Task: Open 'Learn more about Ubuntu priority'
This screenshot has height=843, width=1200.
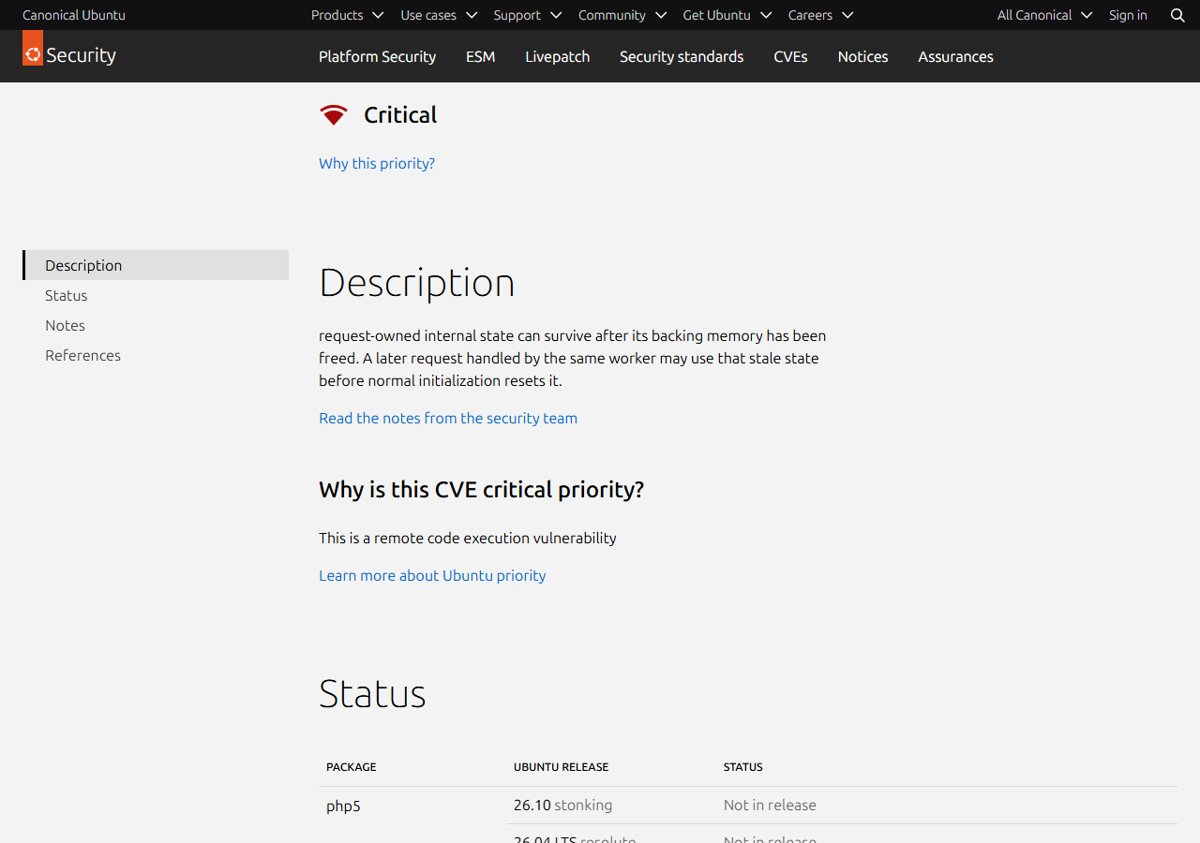Action: [x=432, y=575]
